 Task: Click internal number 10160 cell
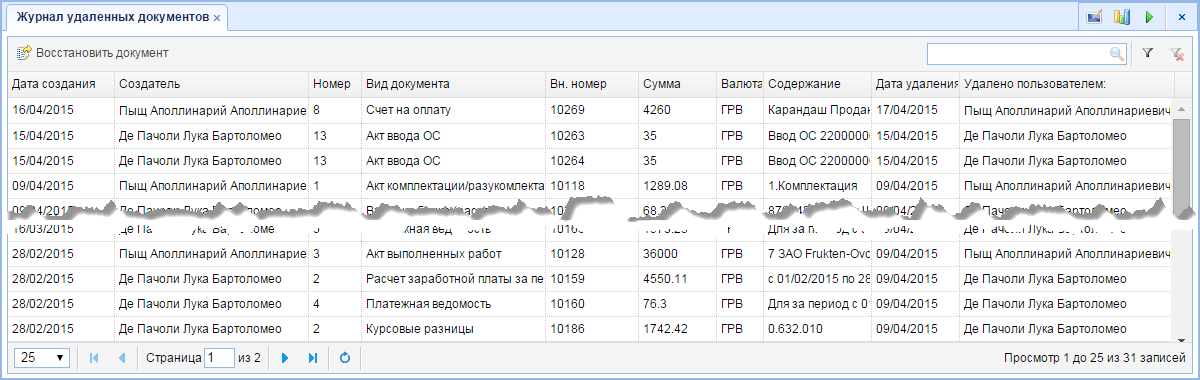pyautogui.click(x=592, y=303)
